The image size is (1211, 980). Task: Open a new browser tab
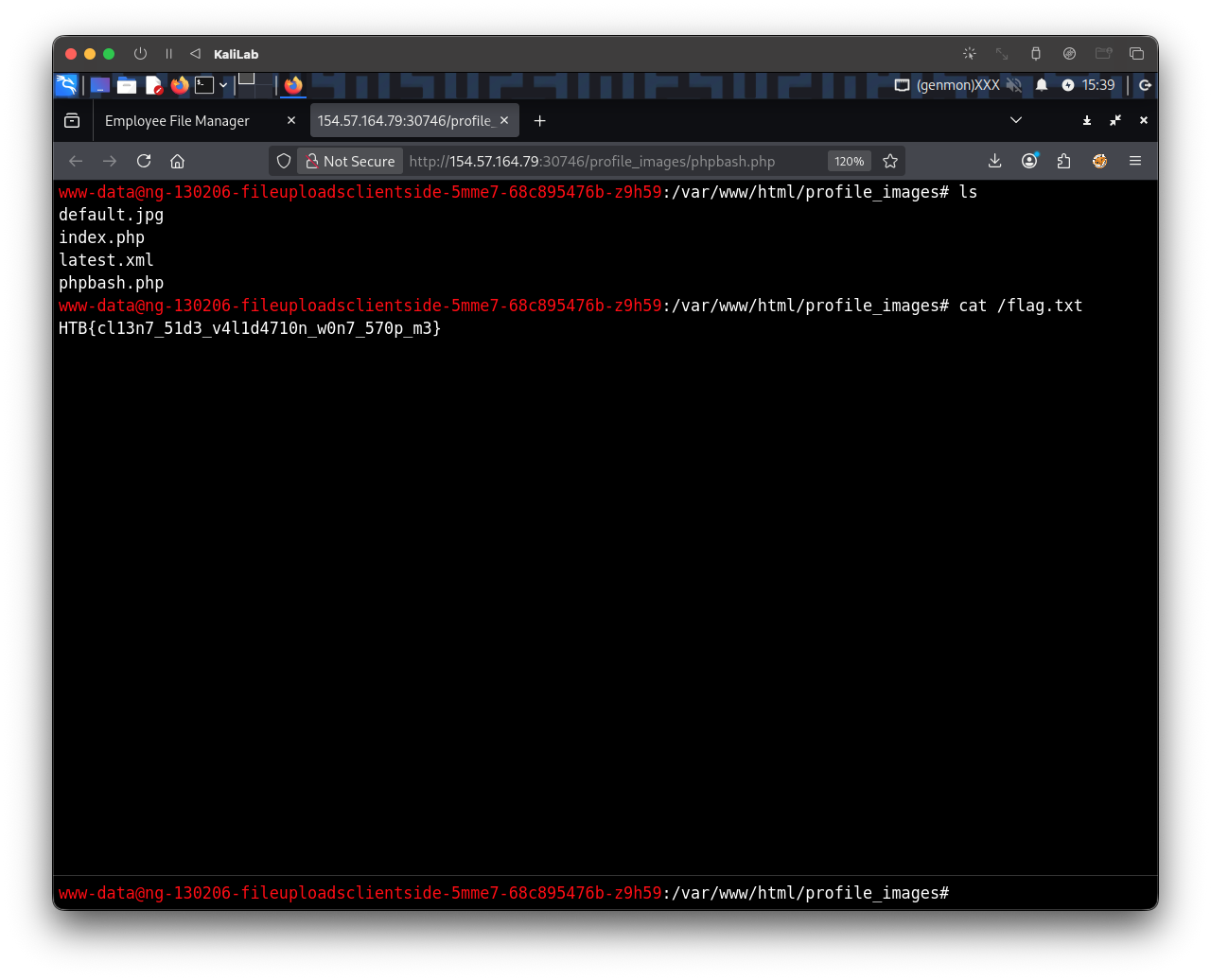pos(539,120)
